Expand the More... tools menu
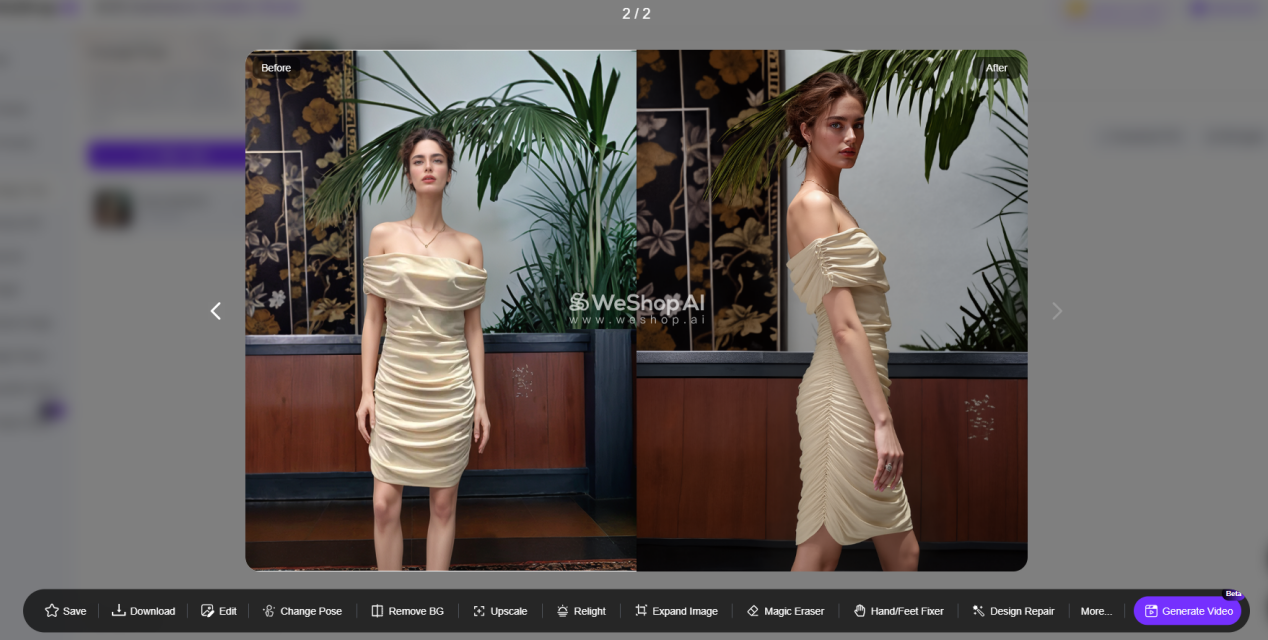Viewport: 1268px width, 640px height. pos(1096,611)
